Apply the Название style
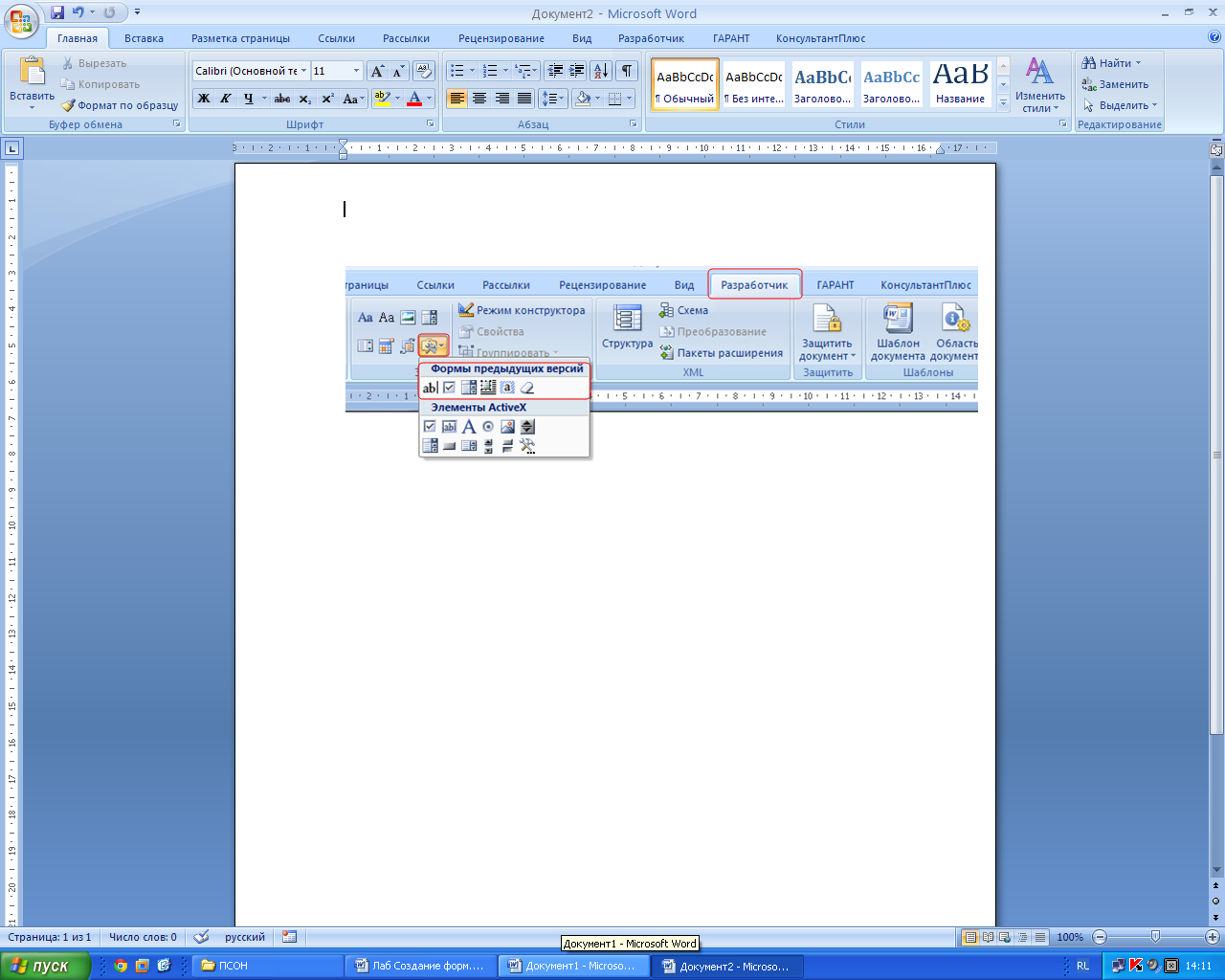1225x980 pixels. (961, 84)
